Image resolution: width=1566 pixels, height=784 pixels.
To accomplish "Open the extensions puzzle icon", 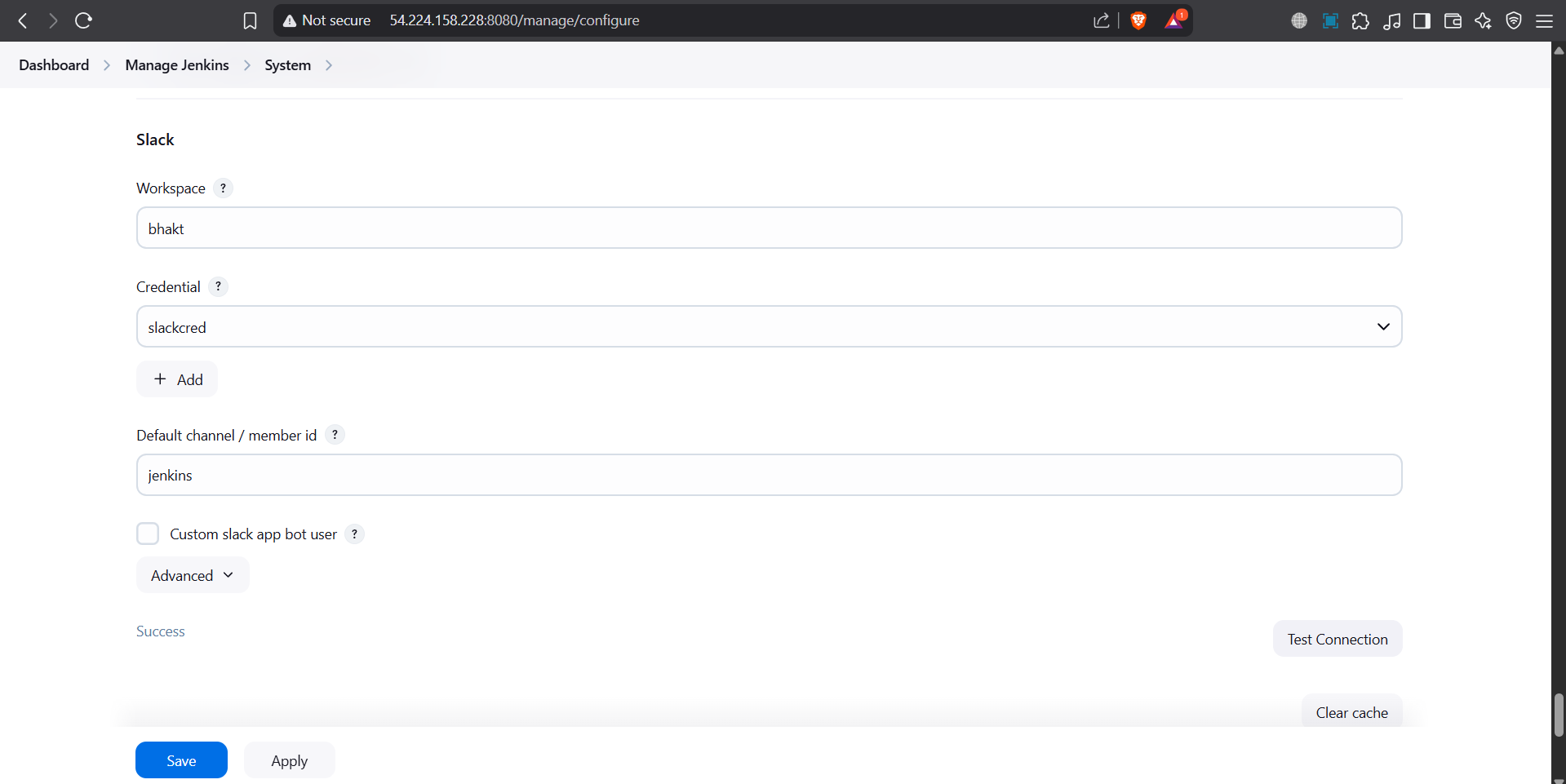I will 1360,20.
